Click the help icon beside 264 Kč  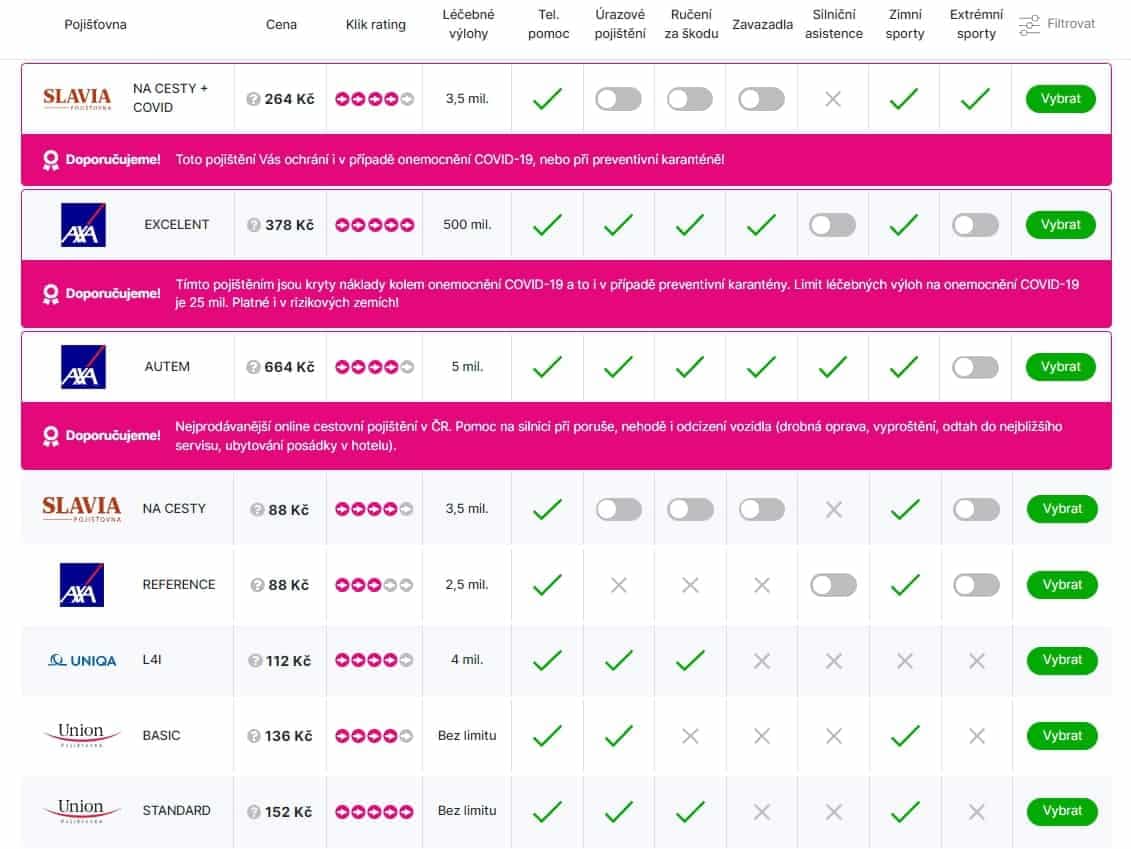coord(253,99)
